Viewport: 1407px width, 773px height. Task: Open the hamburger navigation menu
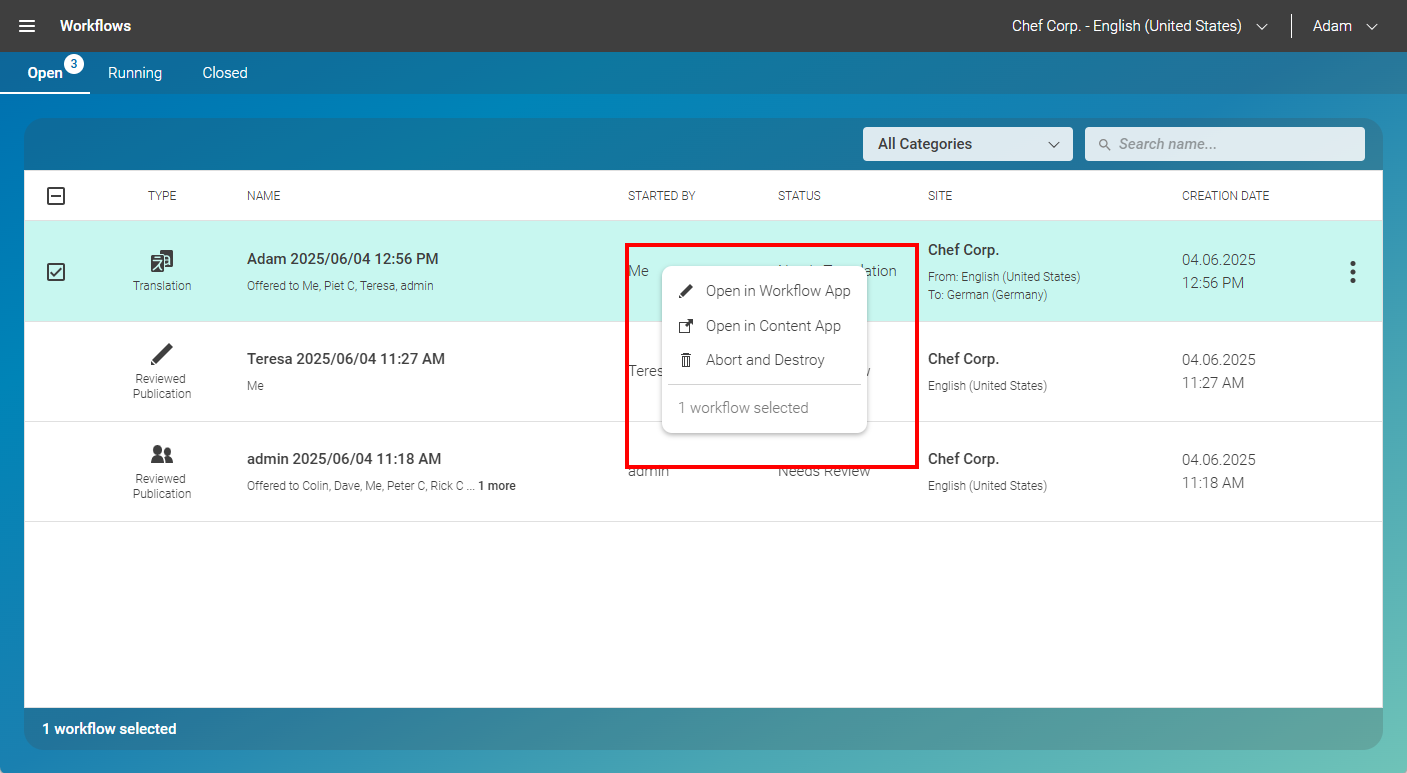[x=26, y=26]
